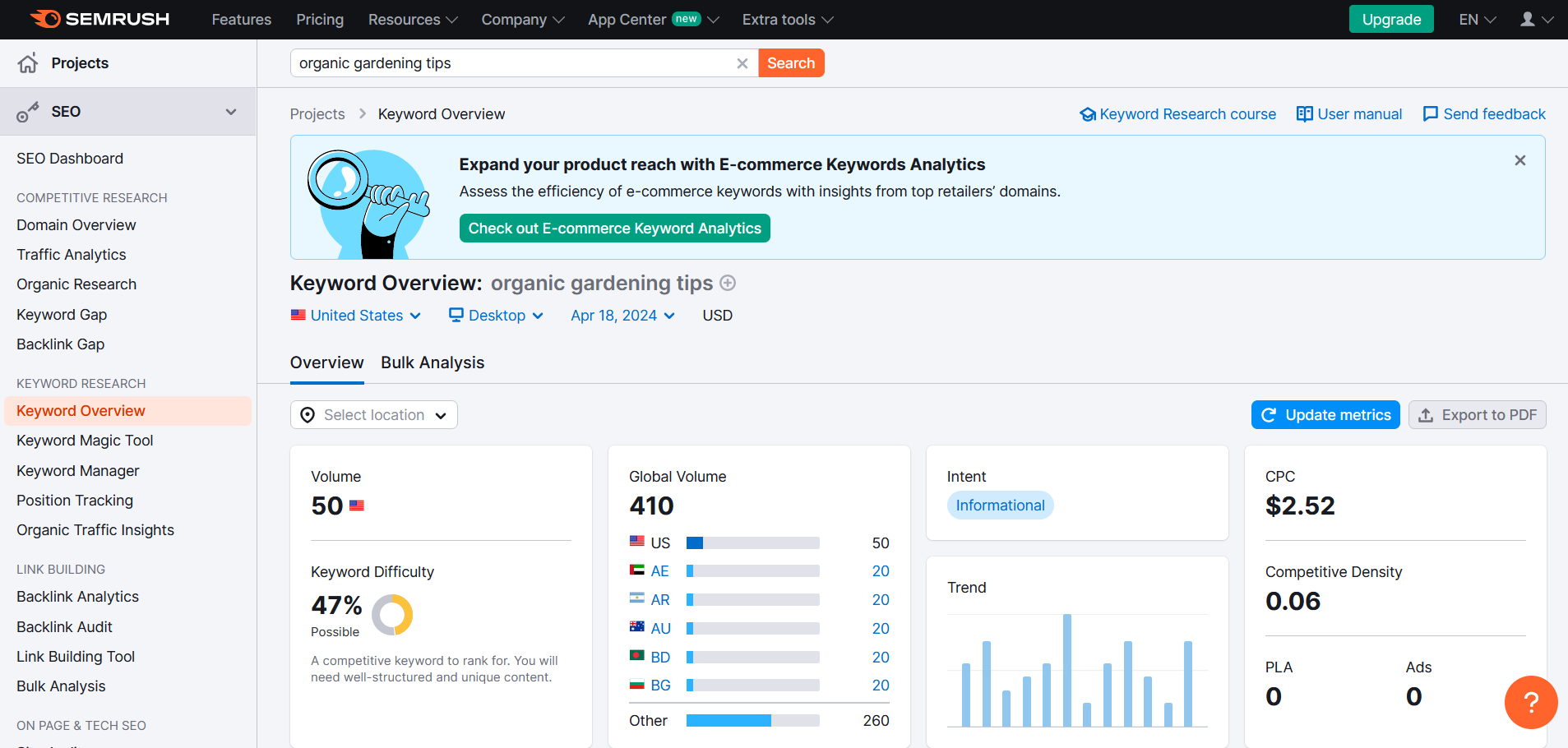The width and height of the screenshot is (1568, 748).
Task: Click the US volume bar in Global Volume
Action: [753, 543]
